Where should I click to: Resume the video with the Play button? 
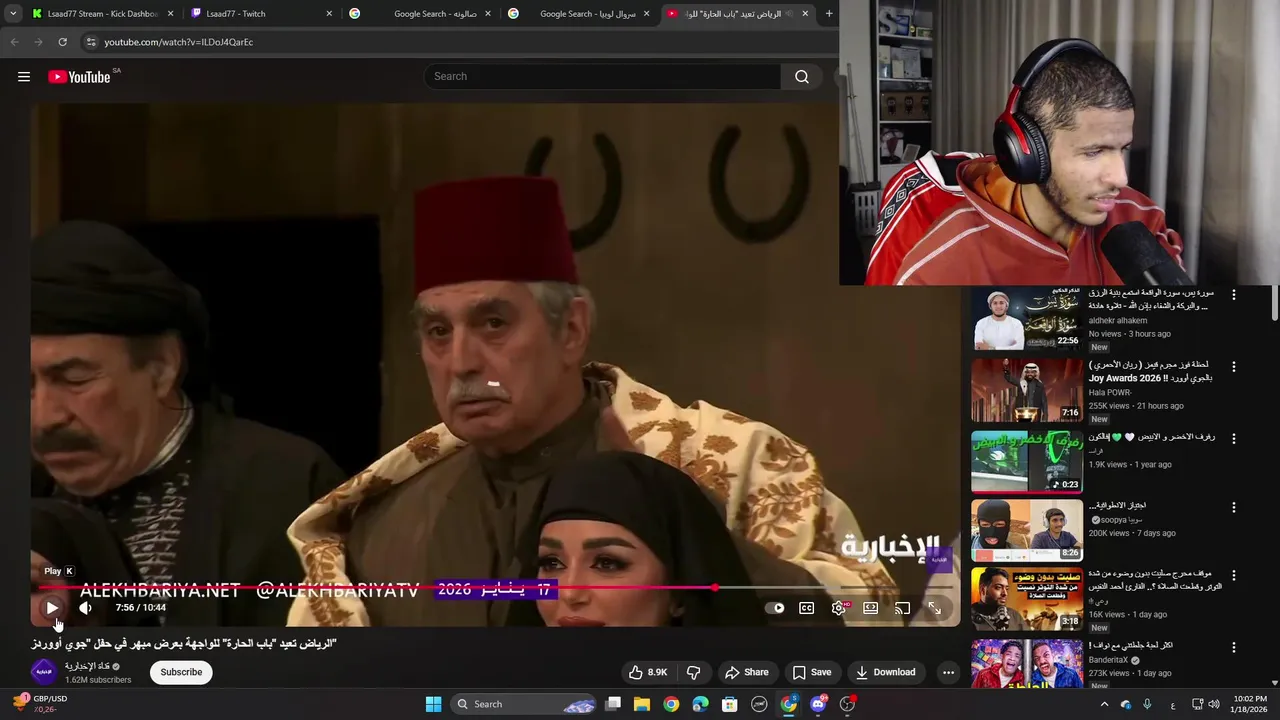click(52, 608)
